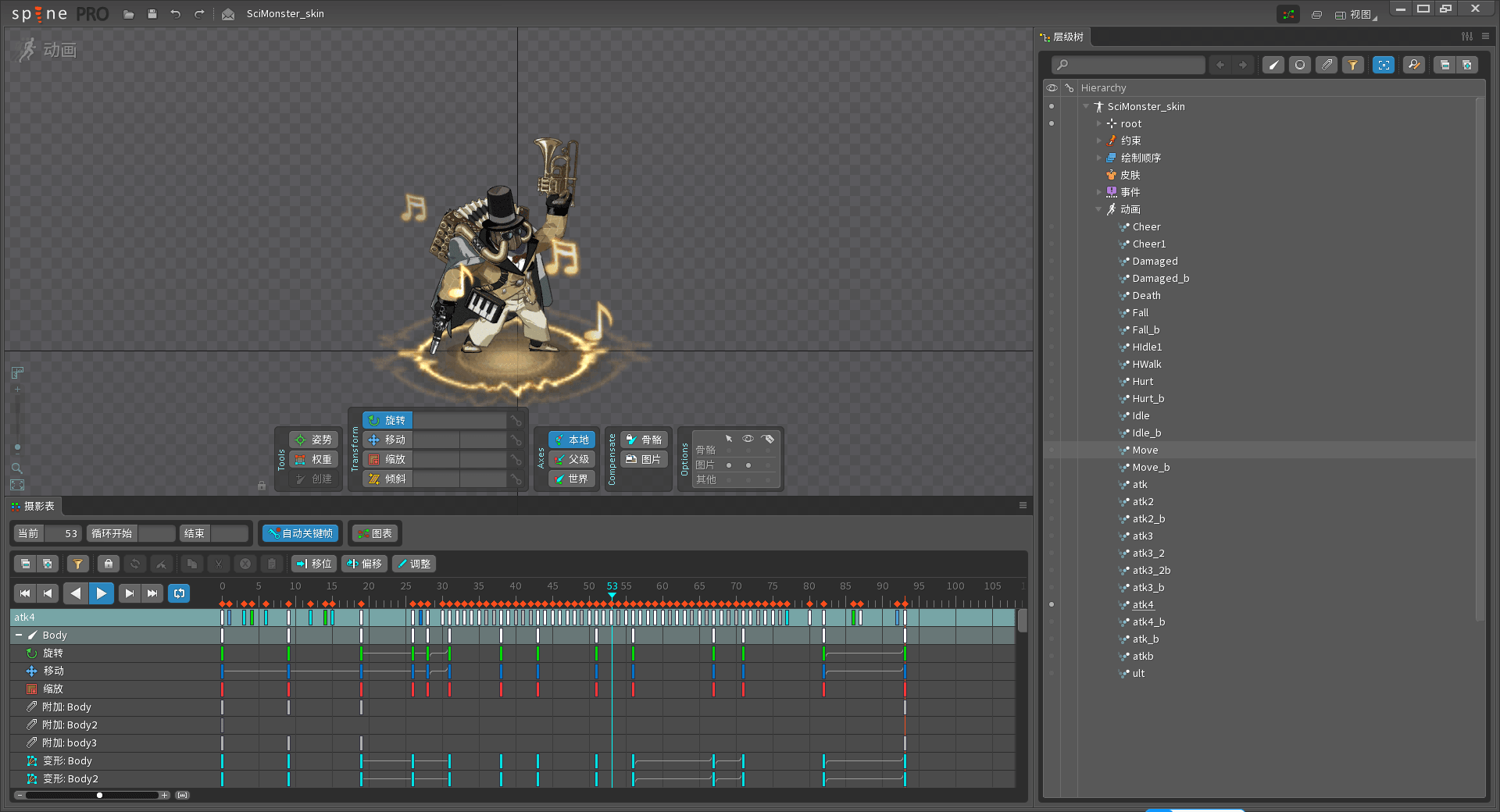Select the 缩放 scale transform tool
This screenshot has height=812, width=1500.
tap(387, 459)
